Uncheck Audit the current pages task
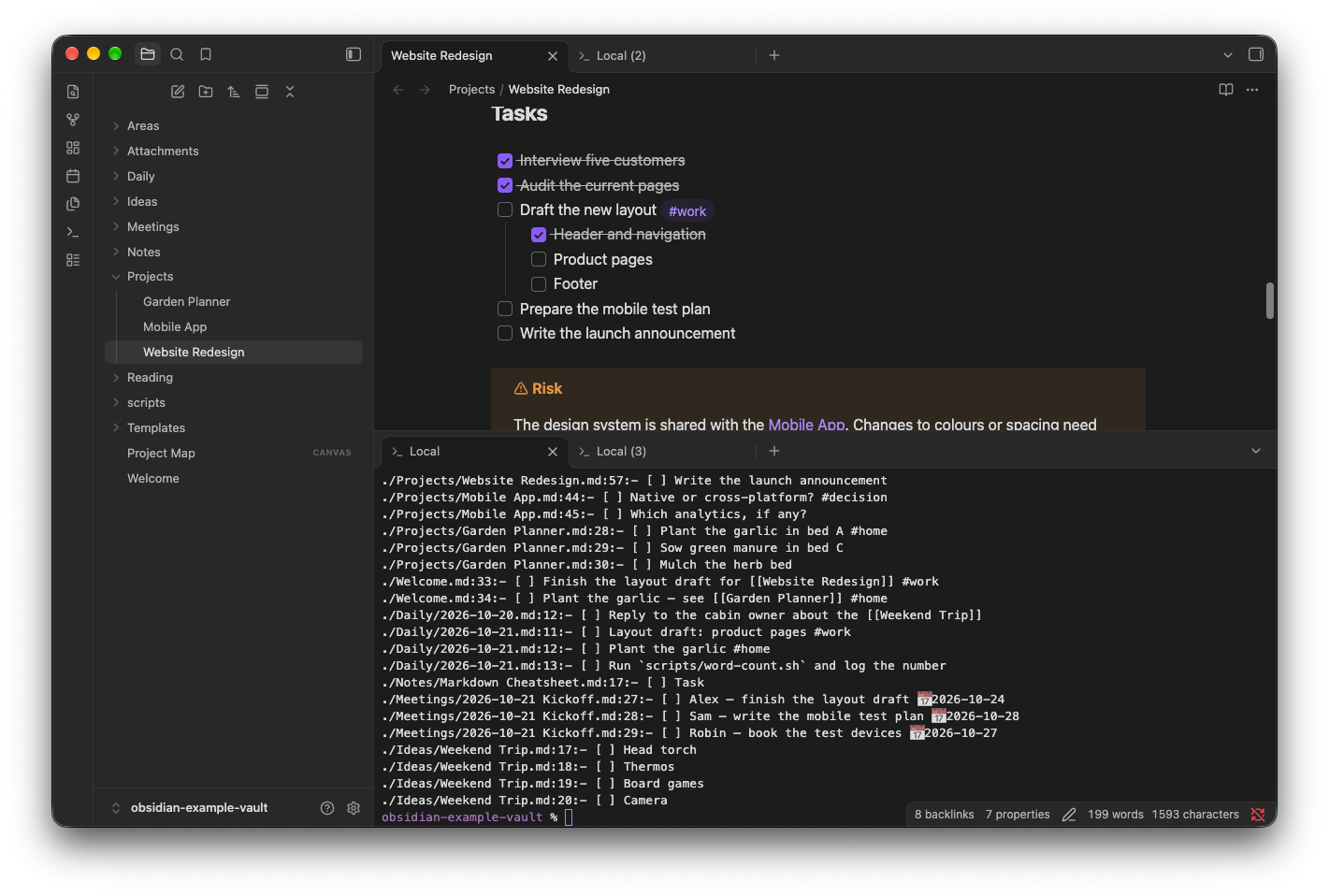 pyautogui.click(x=505, y=185)
